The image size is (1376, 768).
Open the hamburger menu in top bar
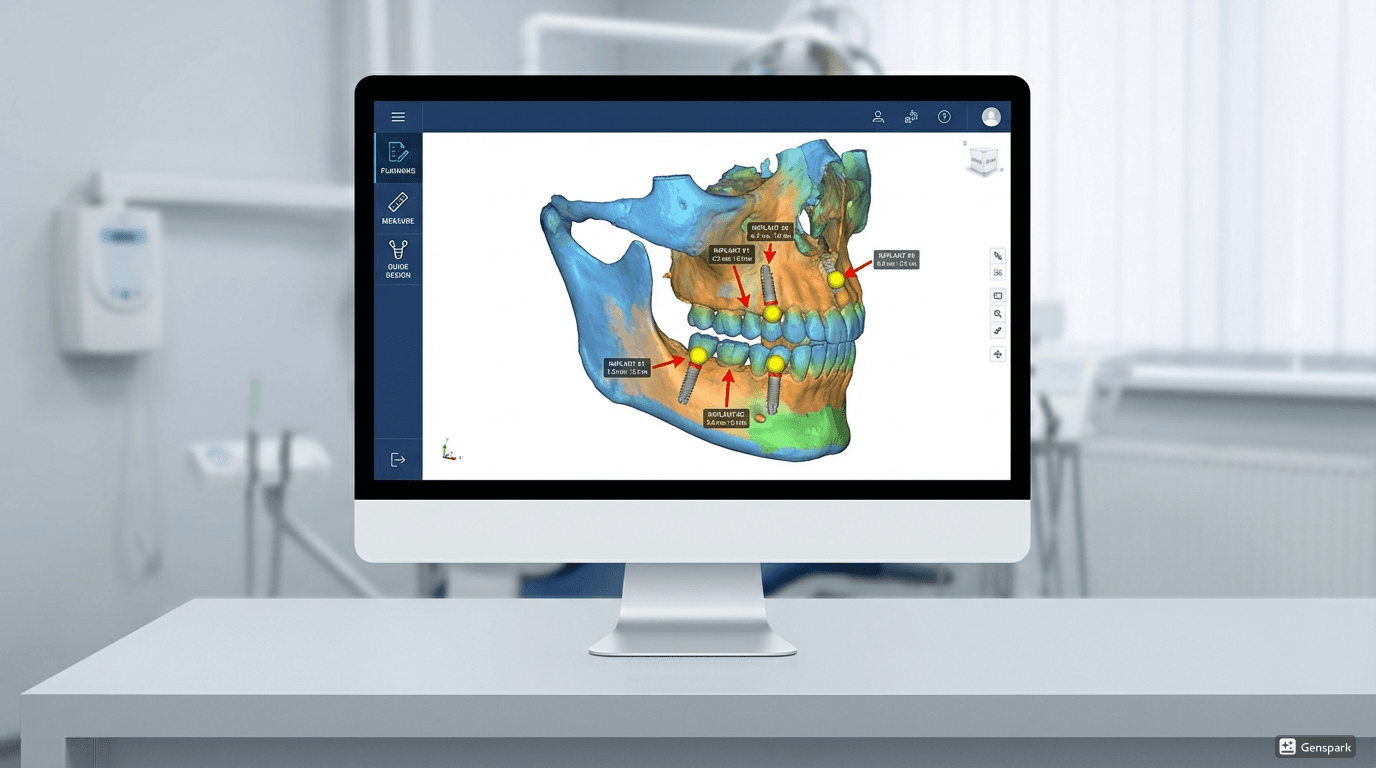coord(398,117)
